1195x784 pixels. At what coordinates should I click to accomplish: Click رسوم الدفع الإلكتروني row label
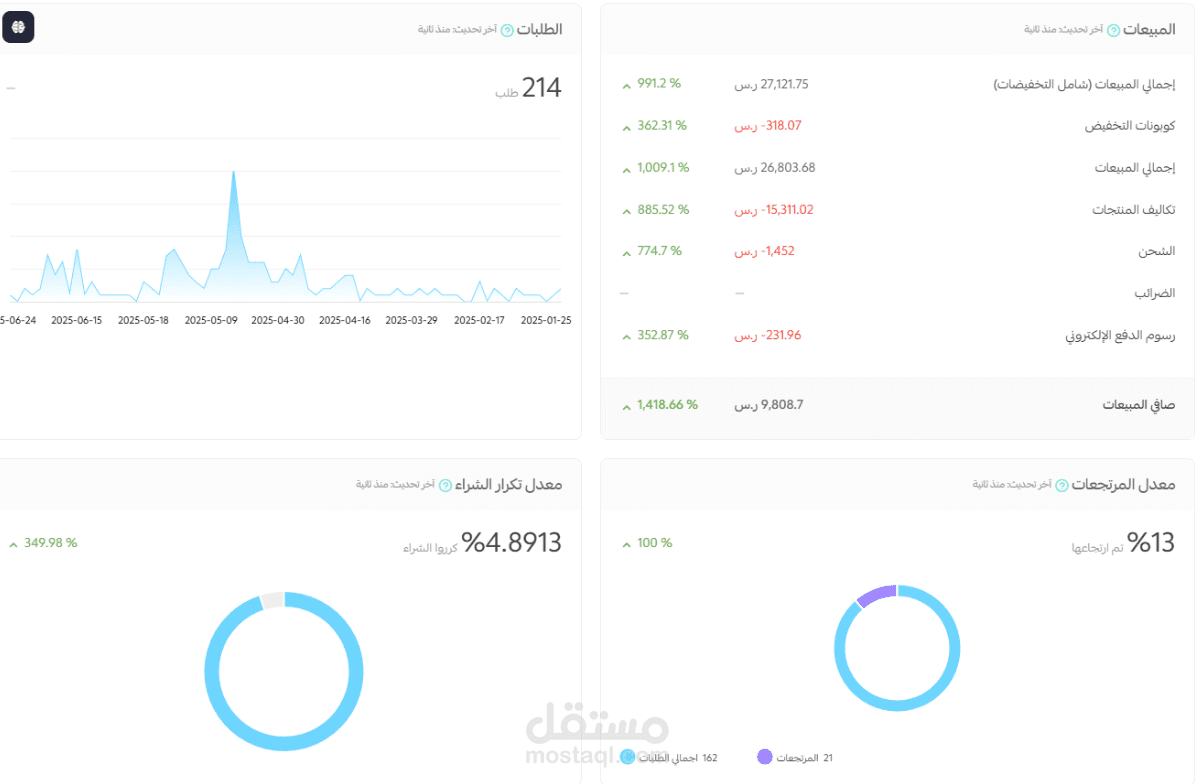click(1120, 335)
